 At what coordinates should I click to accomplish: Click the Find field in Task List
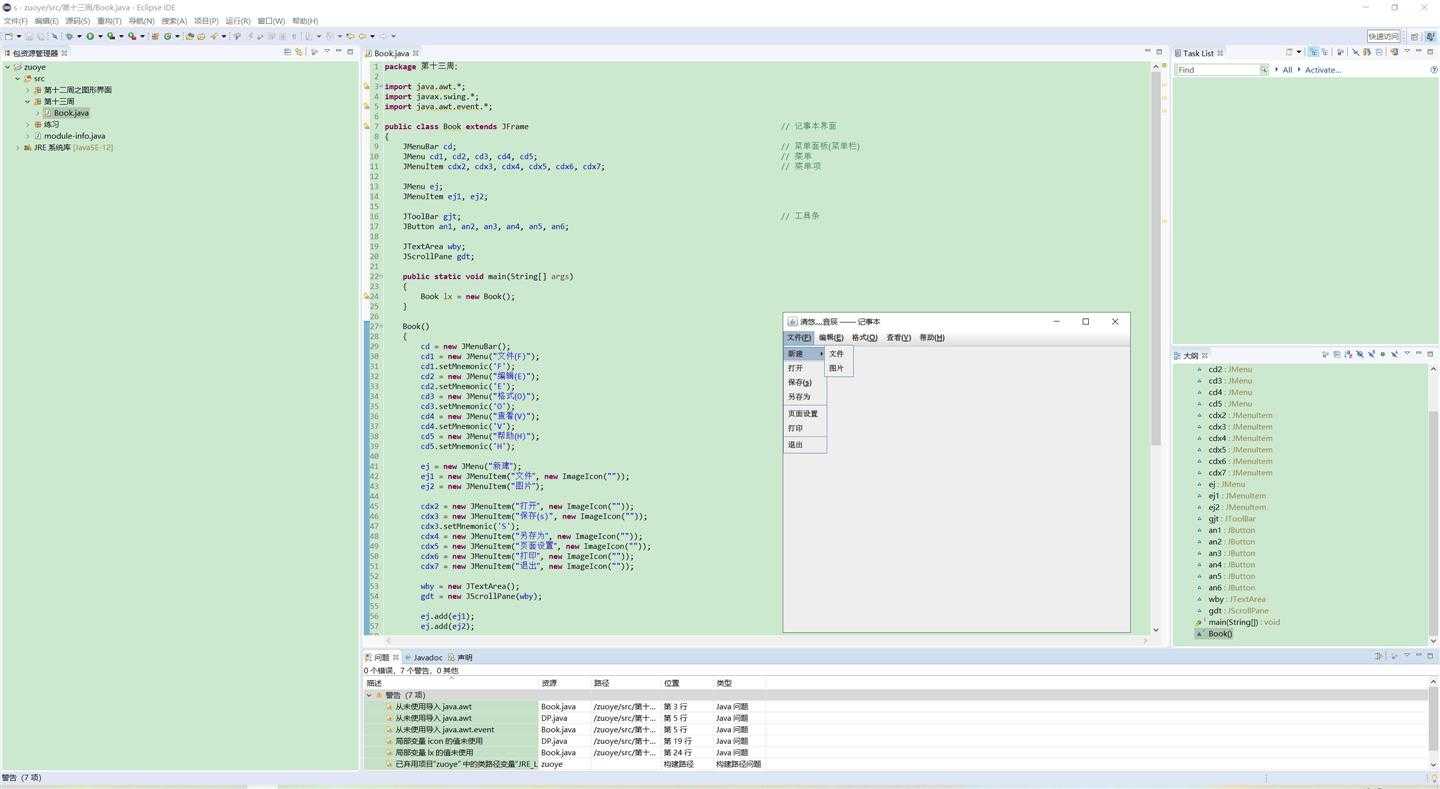(x=1216, y=70)
